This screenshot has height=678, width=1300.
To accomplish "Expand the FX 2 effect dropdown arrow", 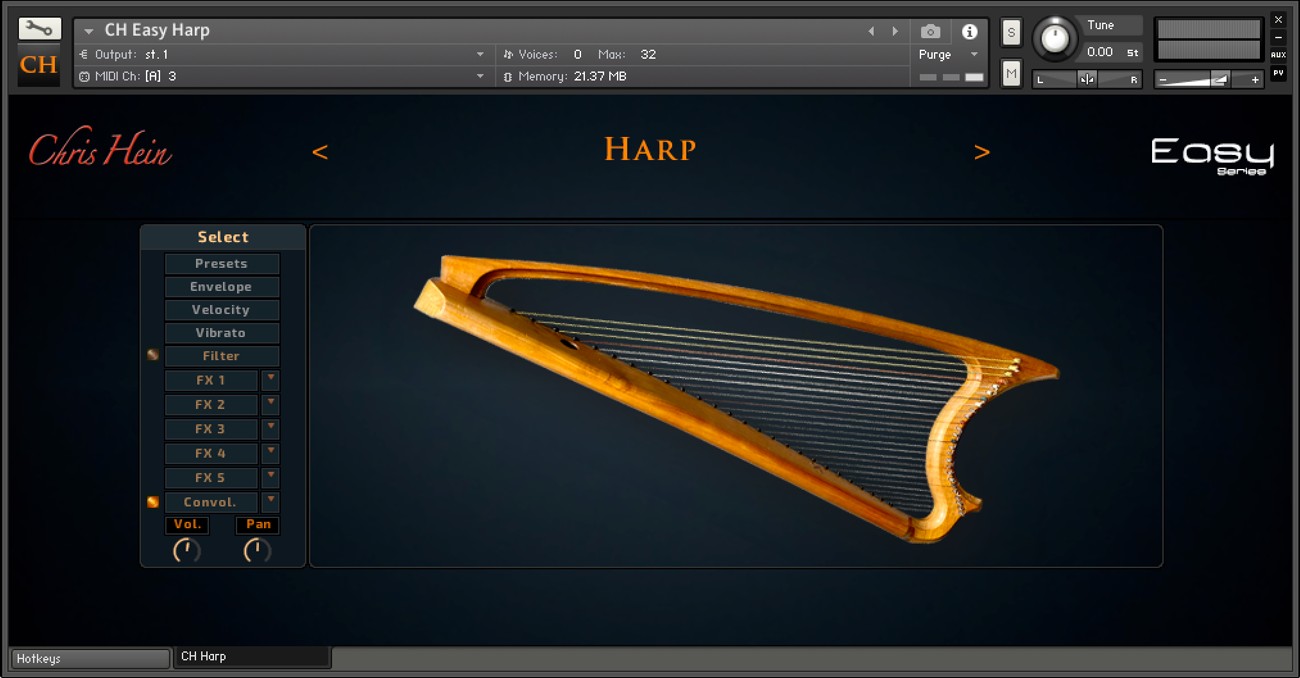I will [270, 405].
